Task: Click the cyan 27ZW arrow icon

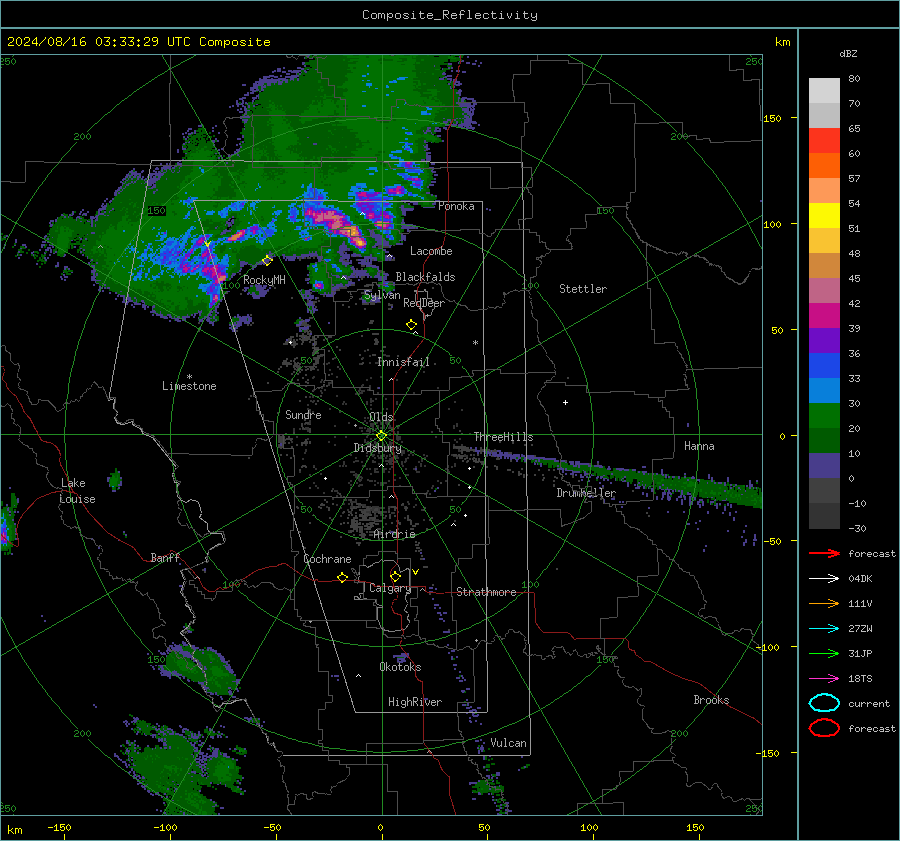Action: (824, 629)
